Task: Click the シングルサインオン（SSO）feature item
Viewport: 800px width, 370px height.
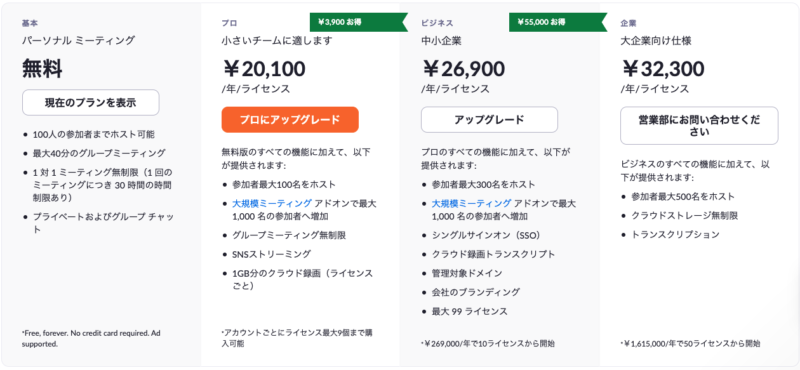Action: click(486, 235)
